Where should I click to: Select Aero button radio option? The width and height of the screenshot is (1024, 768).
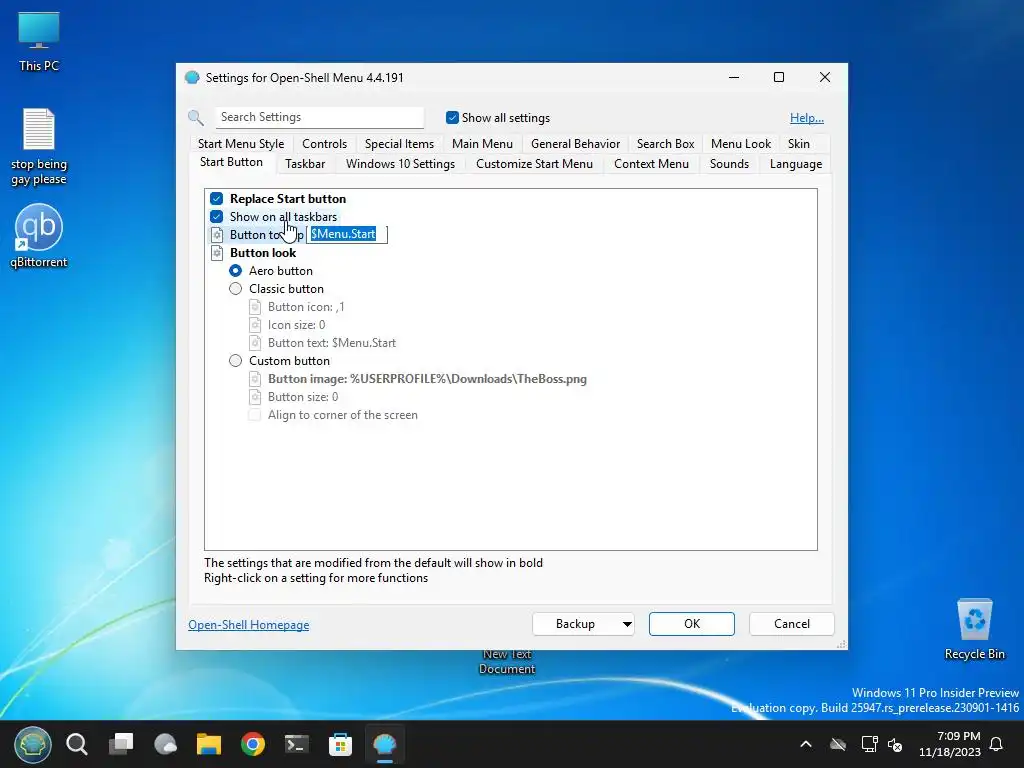[x=235, y=271]
